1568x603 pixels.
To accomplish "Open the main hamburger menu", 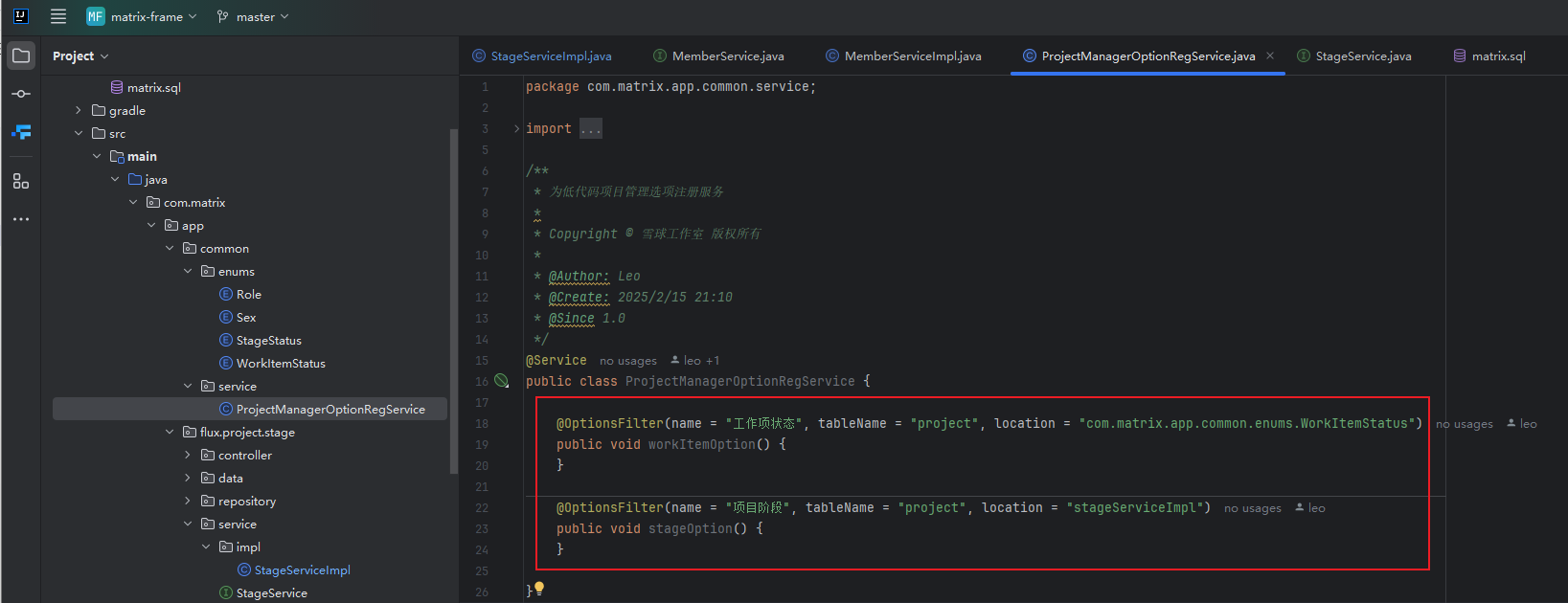I will pos(58,16).
